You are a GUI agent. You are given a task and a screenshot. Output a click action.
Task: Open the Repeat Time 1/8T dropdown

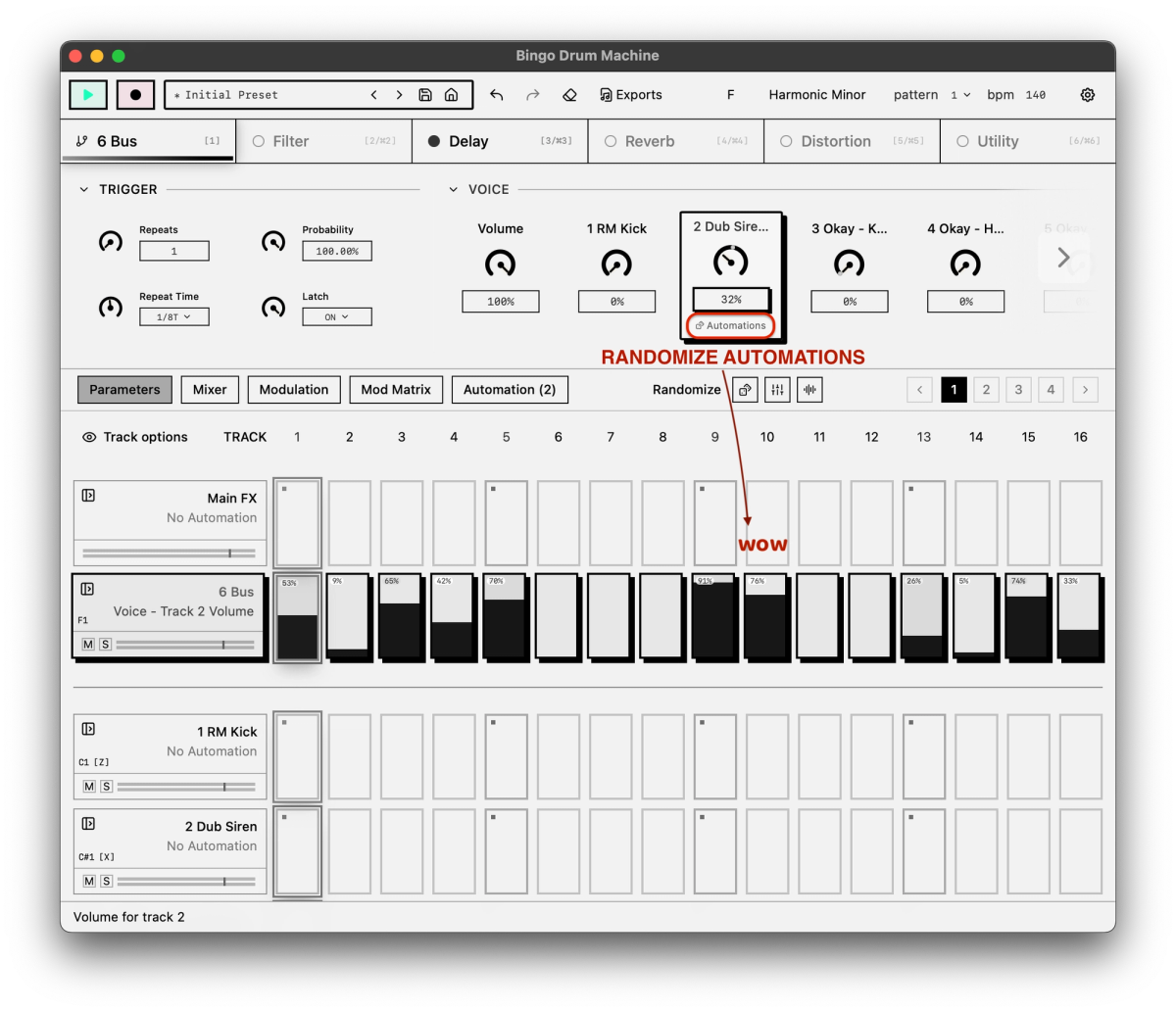pyautogui.click(x=173, y=315)
